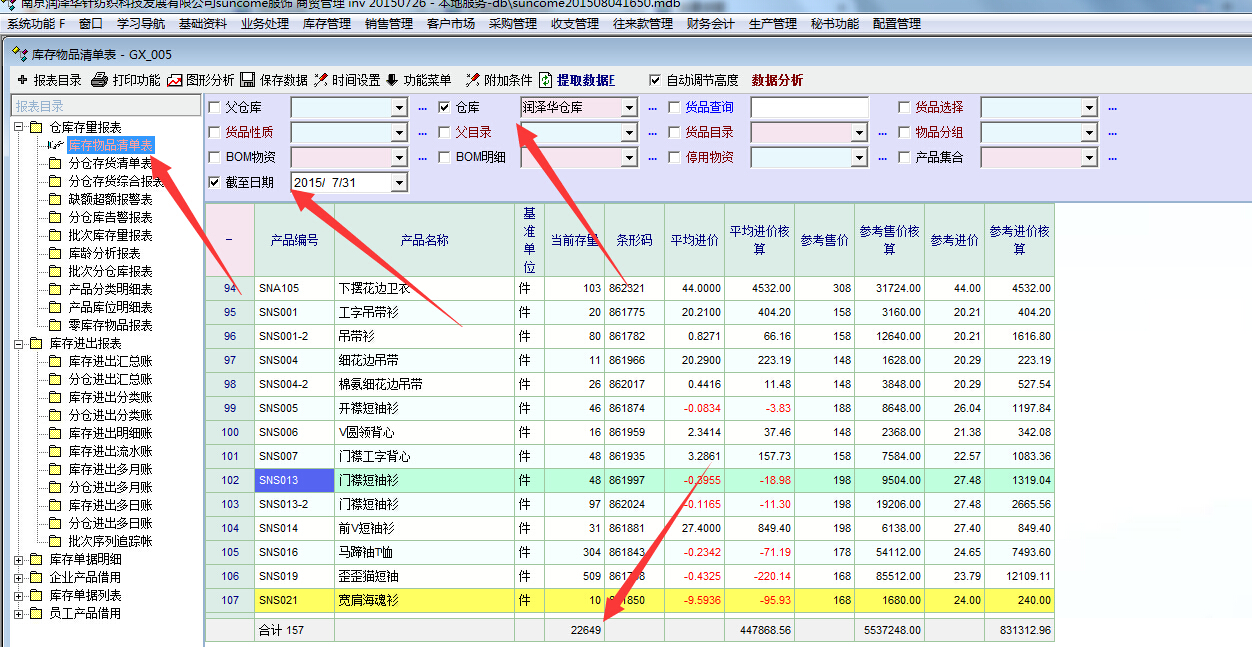This screenshot has height=647, width=1252.
Task: Click the 报表目录 plus icon in toolbar
Action: [22, 80]
